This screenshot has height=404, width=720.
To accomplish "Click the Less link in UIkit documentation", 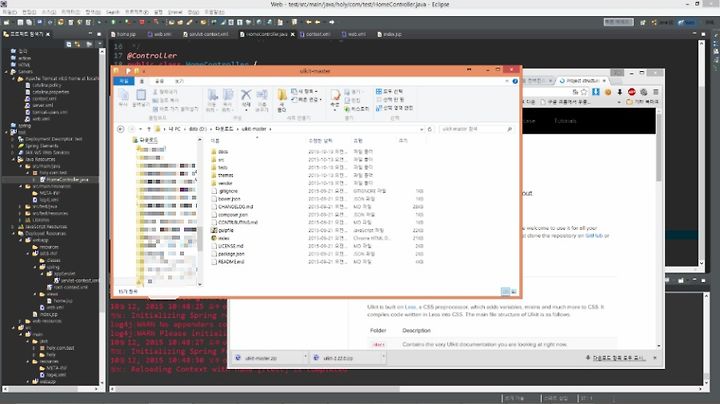I will pos(410,307).
